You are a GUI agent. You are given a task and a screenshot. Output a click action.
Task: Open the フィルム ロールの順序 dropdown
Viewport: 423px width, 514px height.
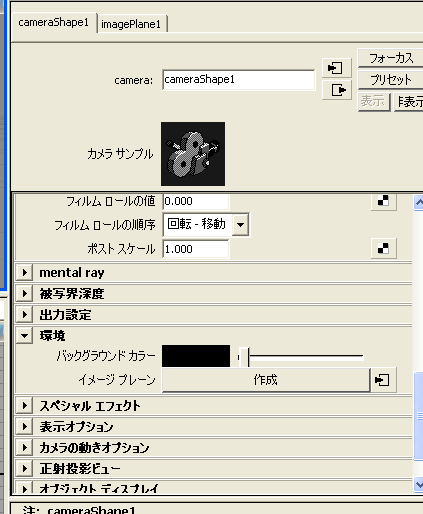click(x=241, y=224)
